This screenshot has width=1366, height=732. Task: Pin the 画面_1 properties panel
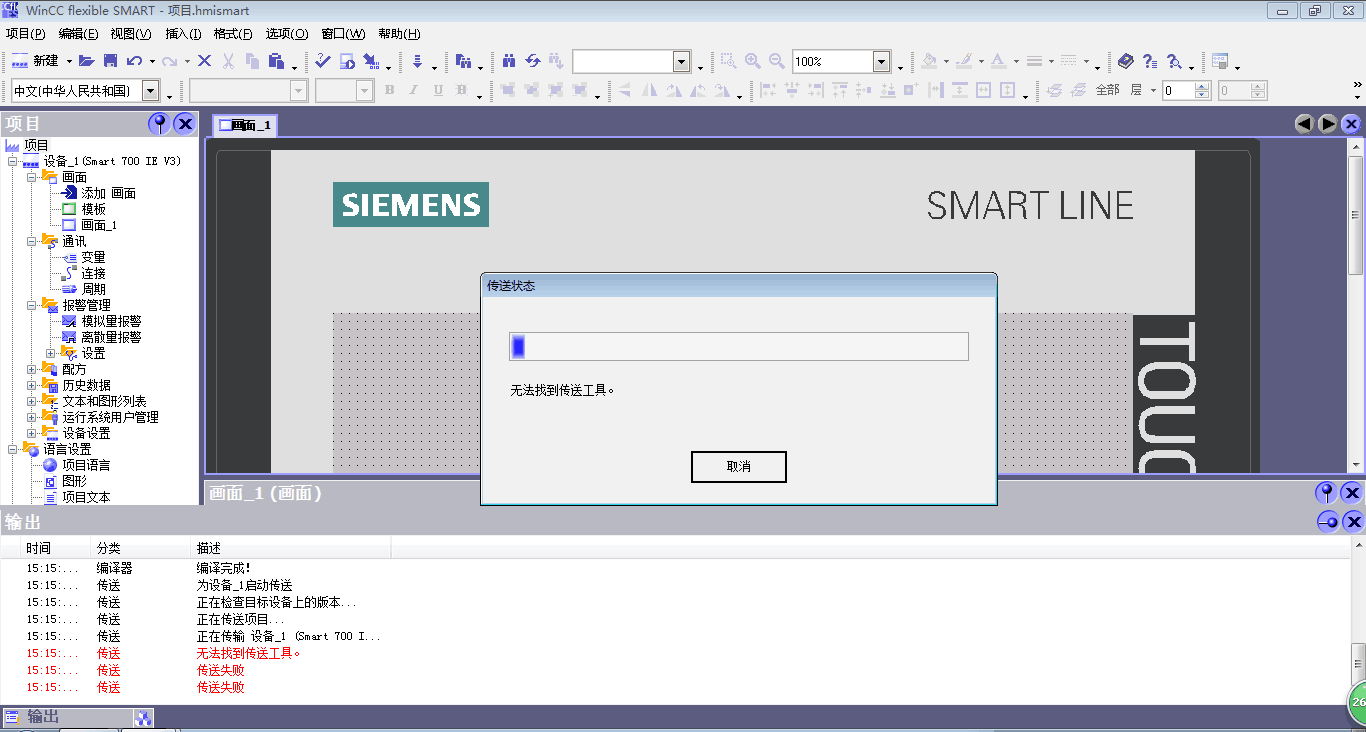pyautogui.click(x=1326, y=492)
